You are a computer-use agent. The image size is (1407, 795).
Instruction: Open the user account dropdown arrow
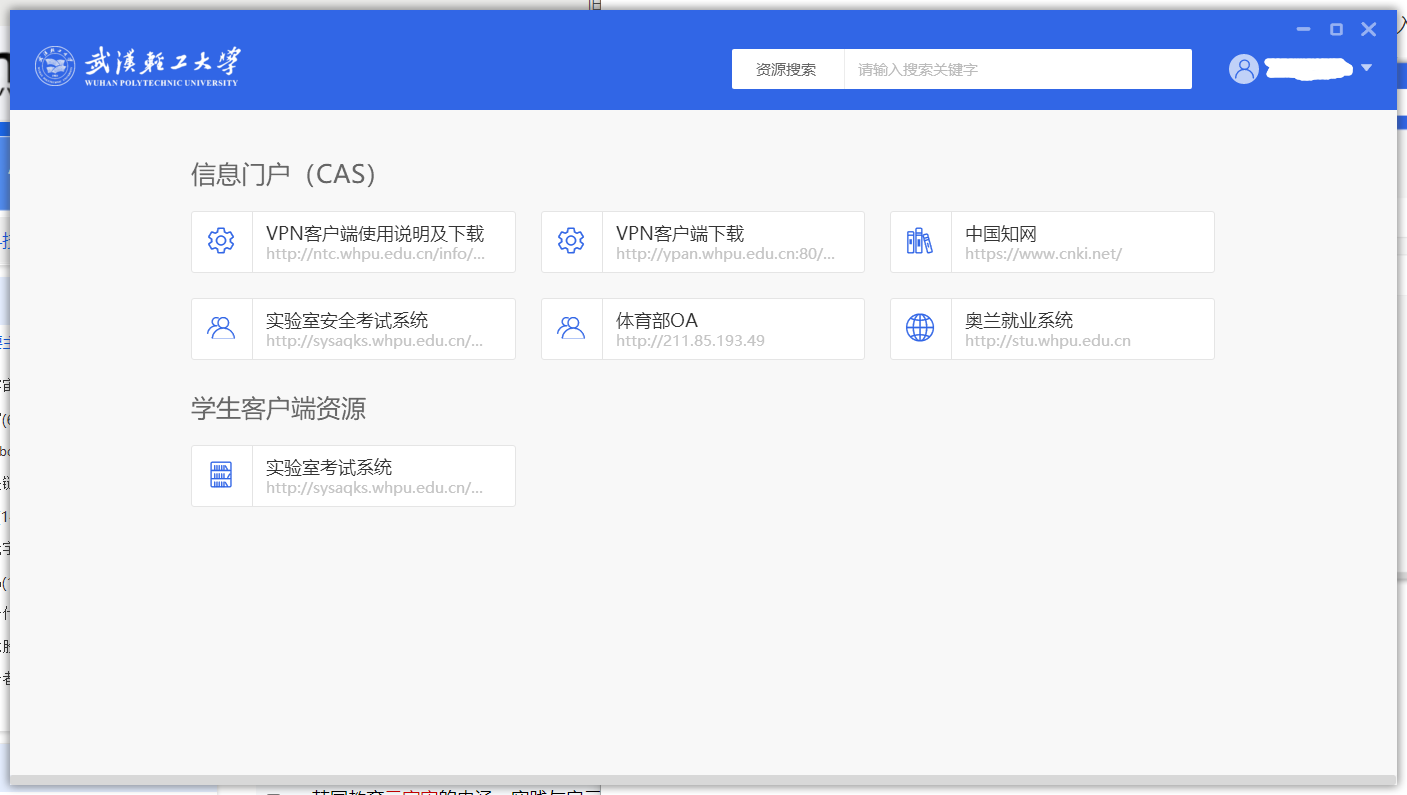pos(1366,68)
